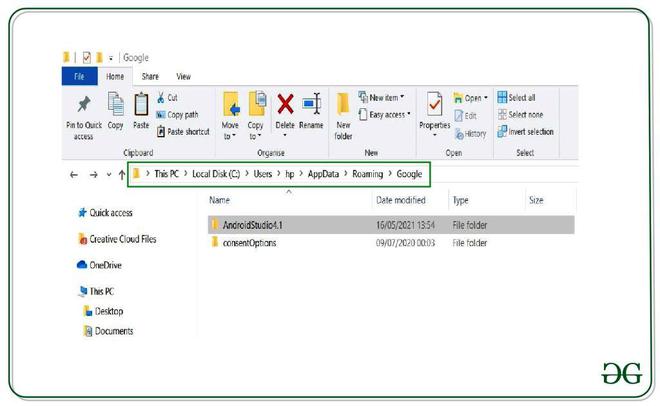Click Select all in ribbon

click(x=516, y=98)
